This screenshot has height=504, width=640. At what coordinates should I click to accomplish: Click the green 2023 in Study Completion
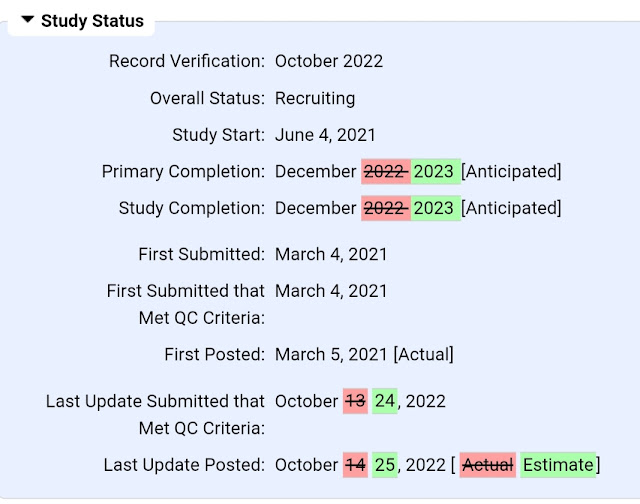[x=436, y=208]
